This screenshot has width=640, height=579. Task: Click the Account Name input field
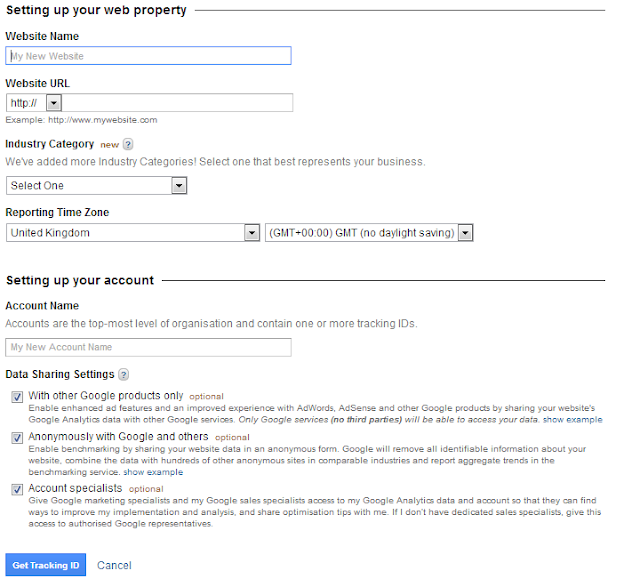[148, 347]
